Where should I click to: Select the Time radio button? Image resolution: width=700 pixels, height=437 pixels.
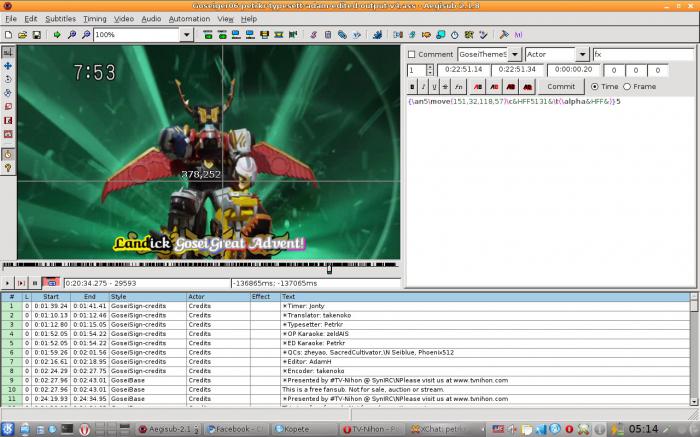[594, 87]
